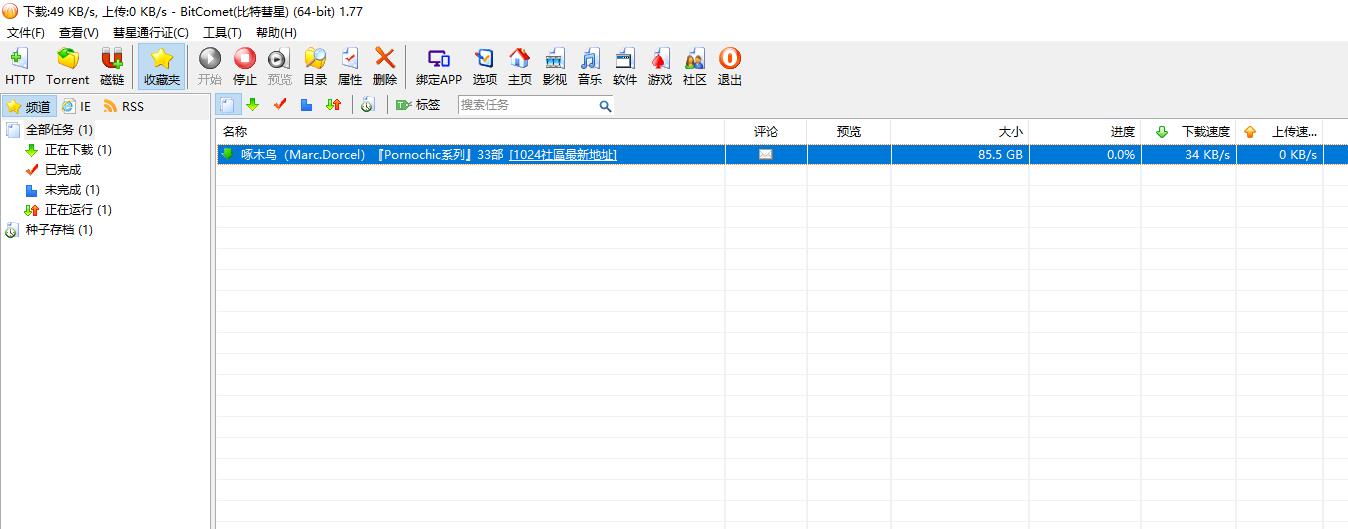
Task: Add a magnet link (磁链) task
Action: (x=112, y=66)
